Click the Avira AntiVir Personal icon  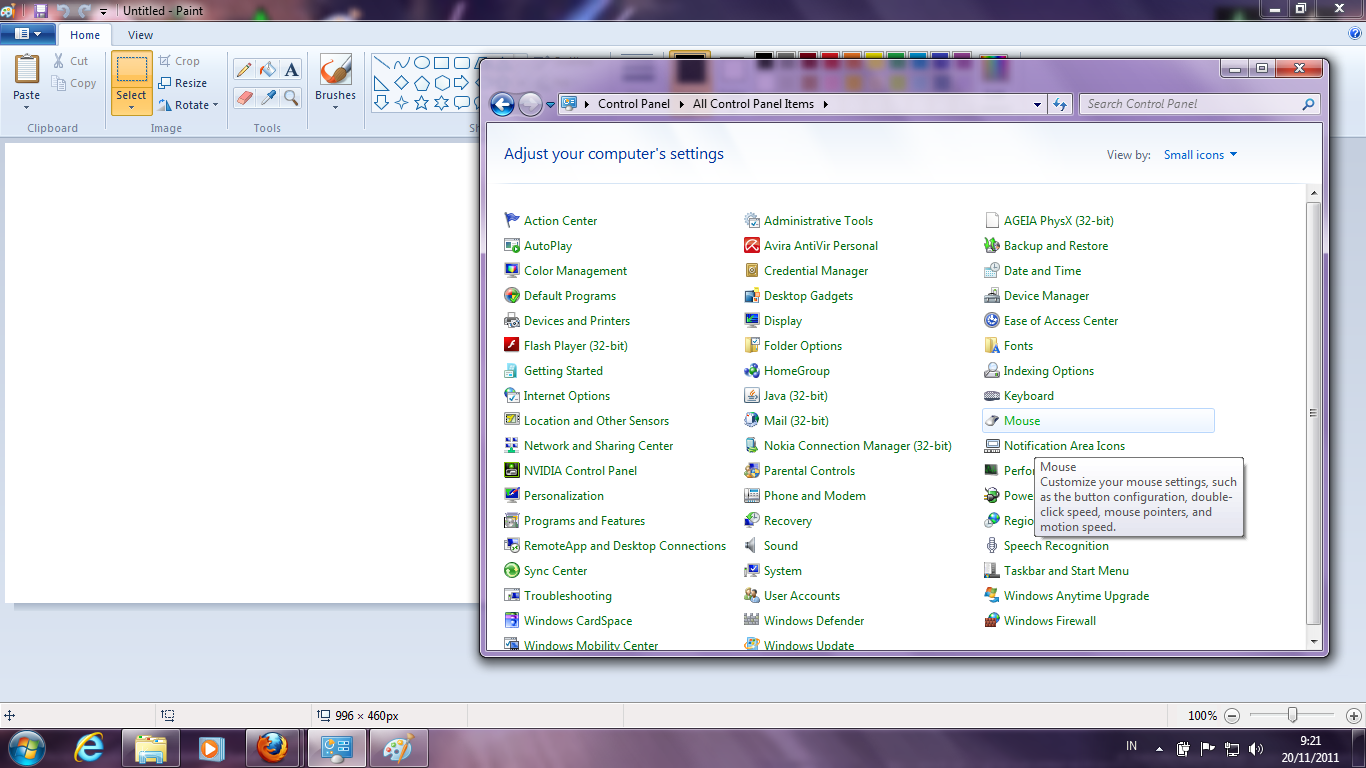tap(752, 246)
